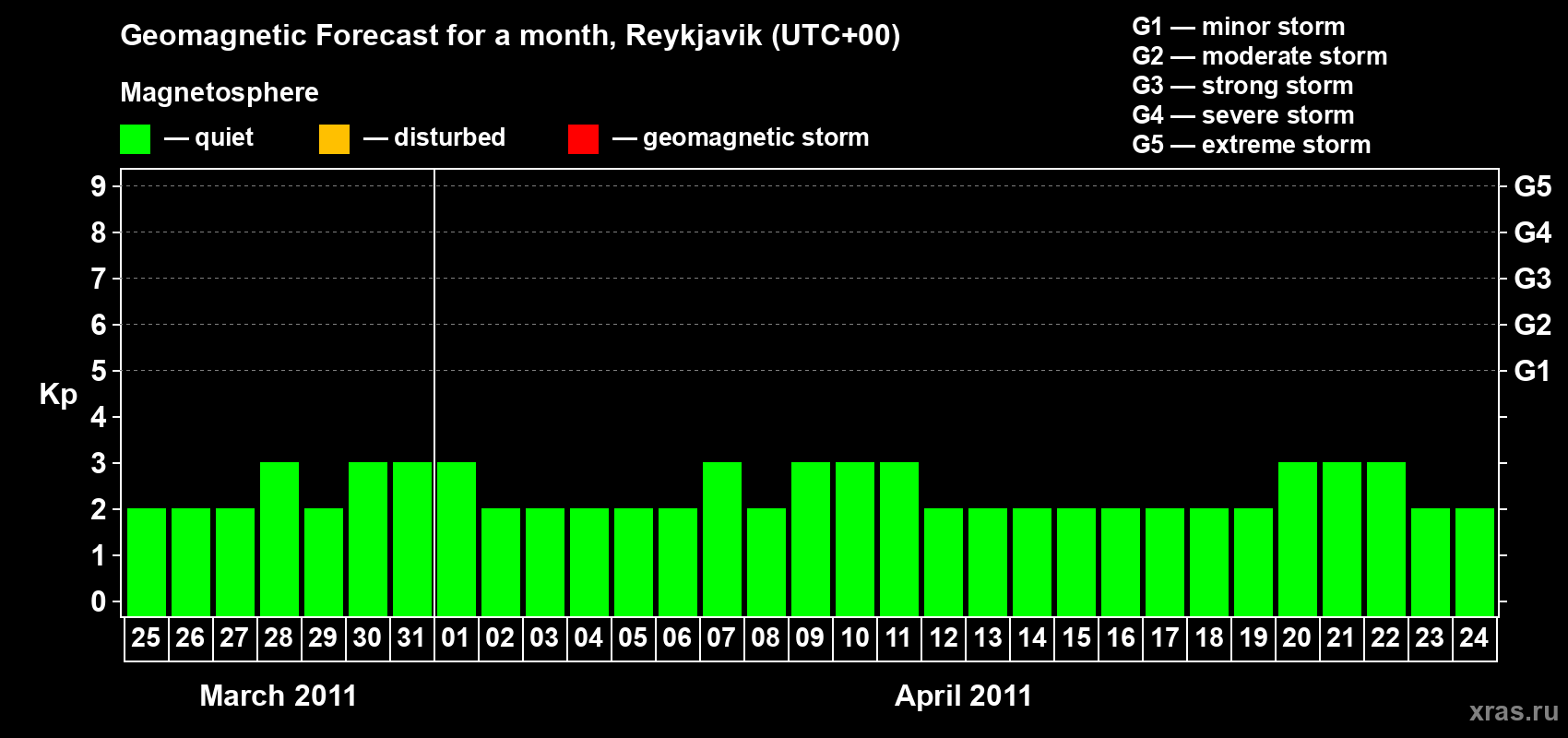
Task: Click the bar for March 25
Action: 147,562
